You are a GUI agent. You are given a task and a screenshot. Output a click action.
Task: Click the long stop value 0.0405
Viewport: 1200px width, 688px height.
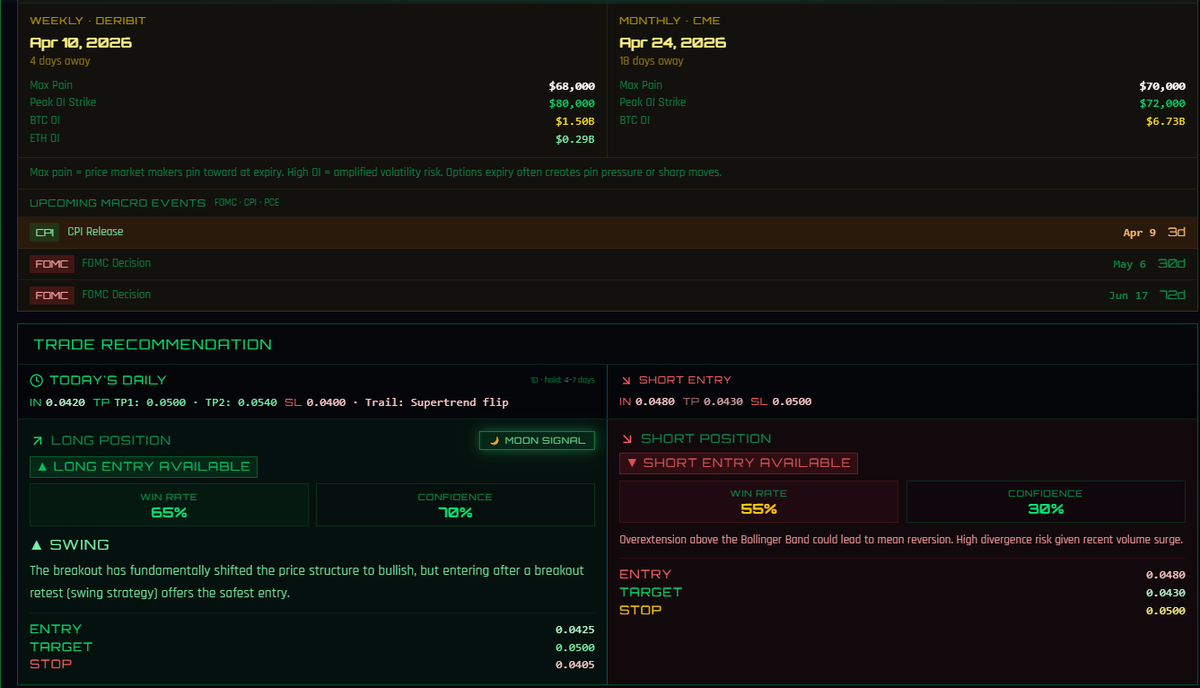pyautogui.click(x=575, y=665)
